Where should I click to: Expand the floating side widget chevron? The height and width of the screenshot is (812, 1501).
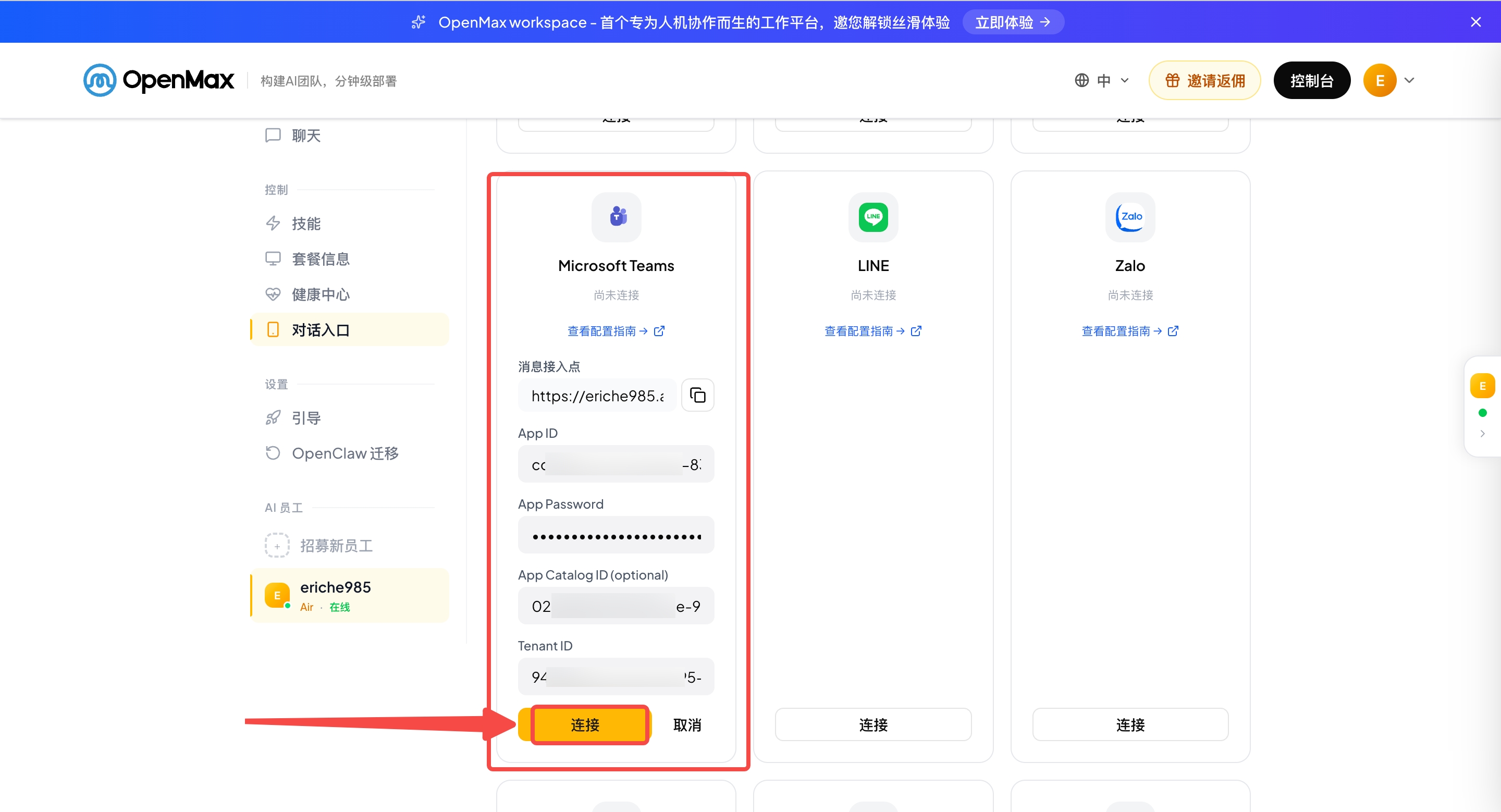click(x=1482, y=434)
